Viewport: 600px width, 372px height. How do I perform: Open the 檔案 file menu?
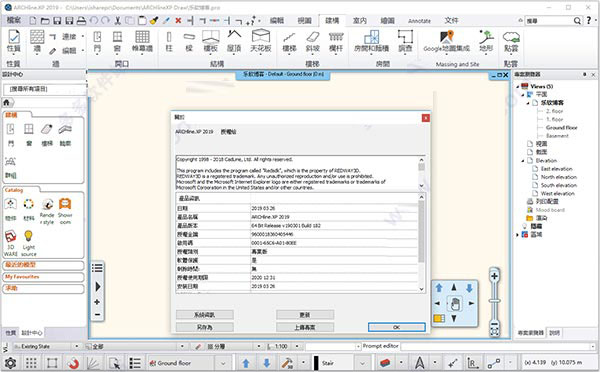(x=14, y=20)
